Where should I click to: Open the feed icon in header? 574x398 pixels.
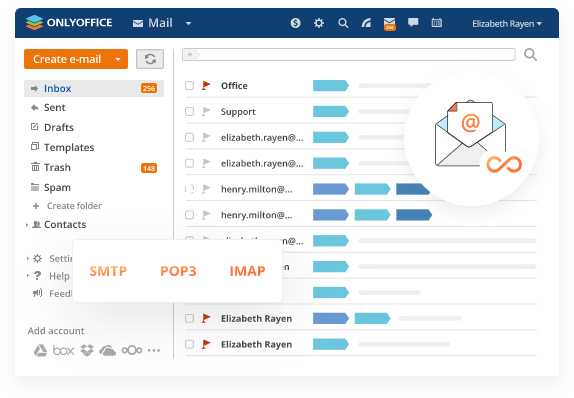tap(366, 23)
